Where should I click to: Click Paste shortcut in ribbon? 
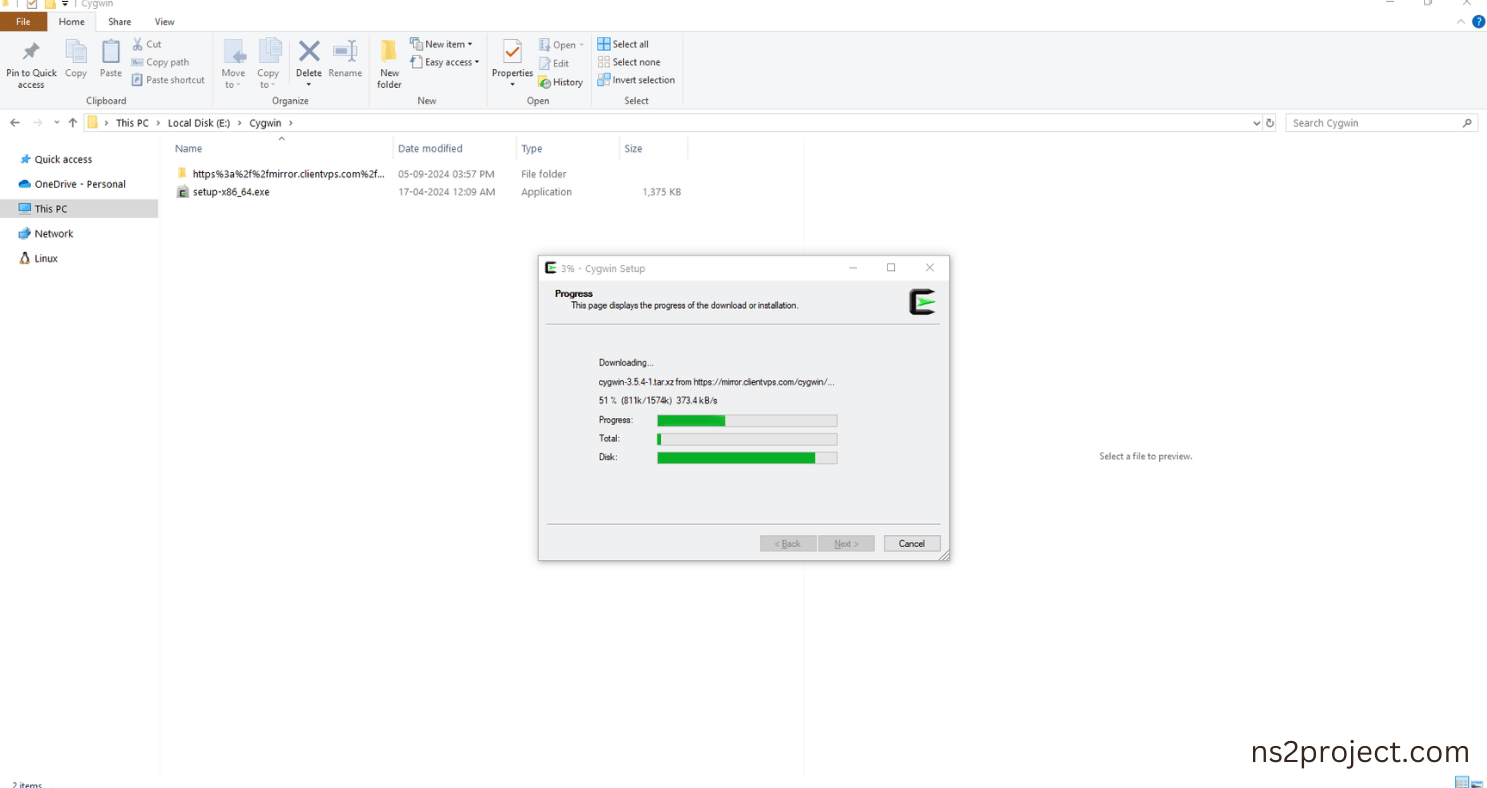pos(168,80)
